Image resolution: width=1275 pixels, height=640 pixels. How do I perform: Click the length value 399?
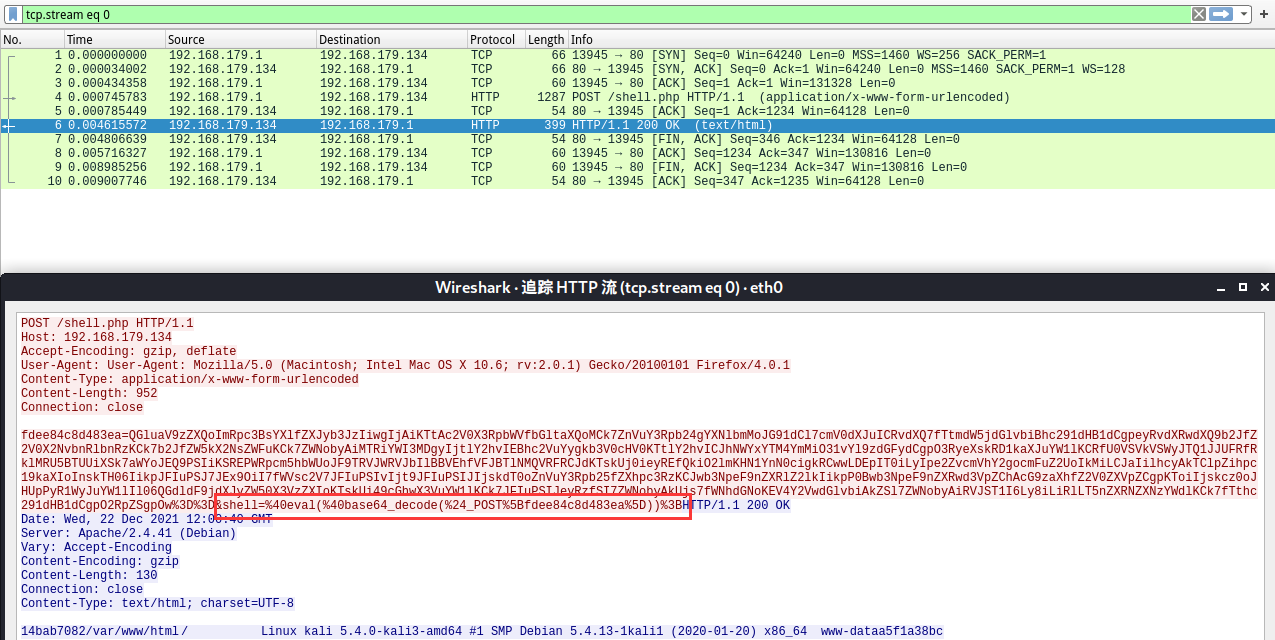tap(555, 125)
